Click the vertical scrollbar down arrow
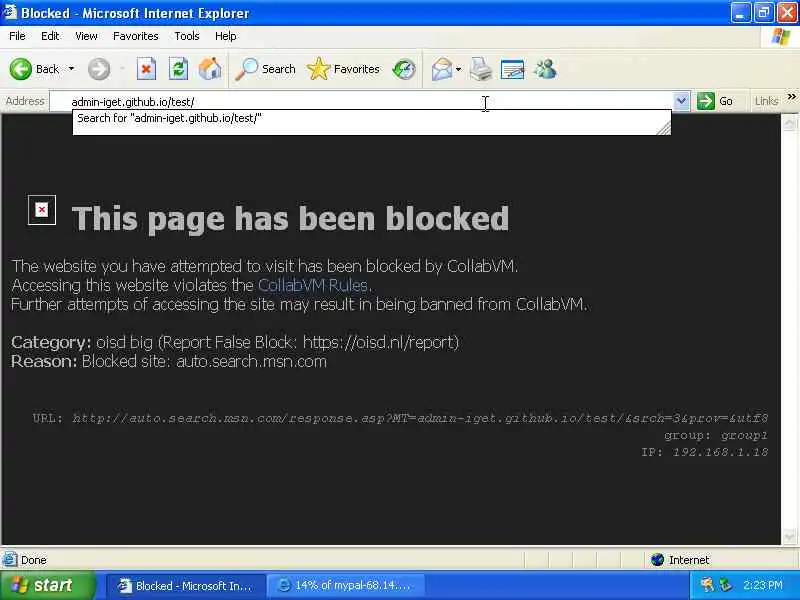This screenshot has height=600, width=800. pos(789,537)
